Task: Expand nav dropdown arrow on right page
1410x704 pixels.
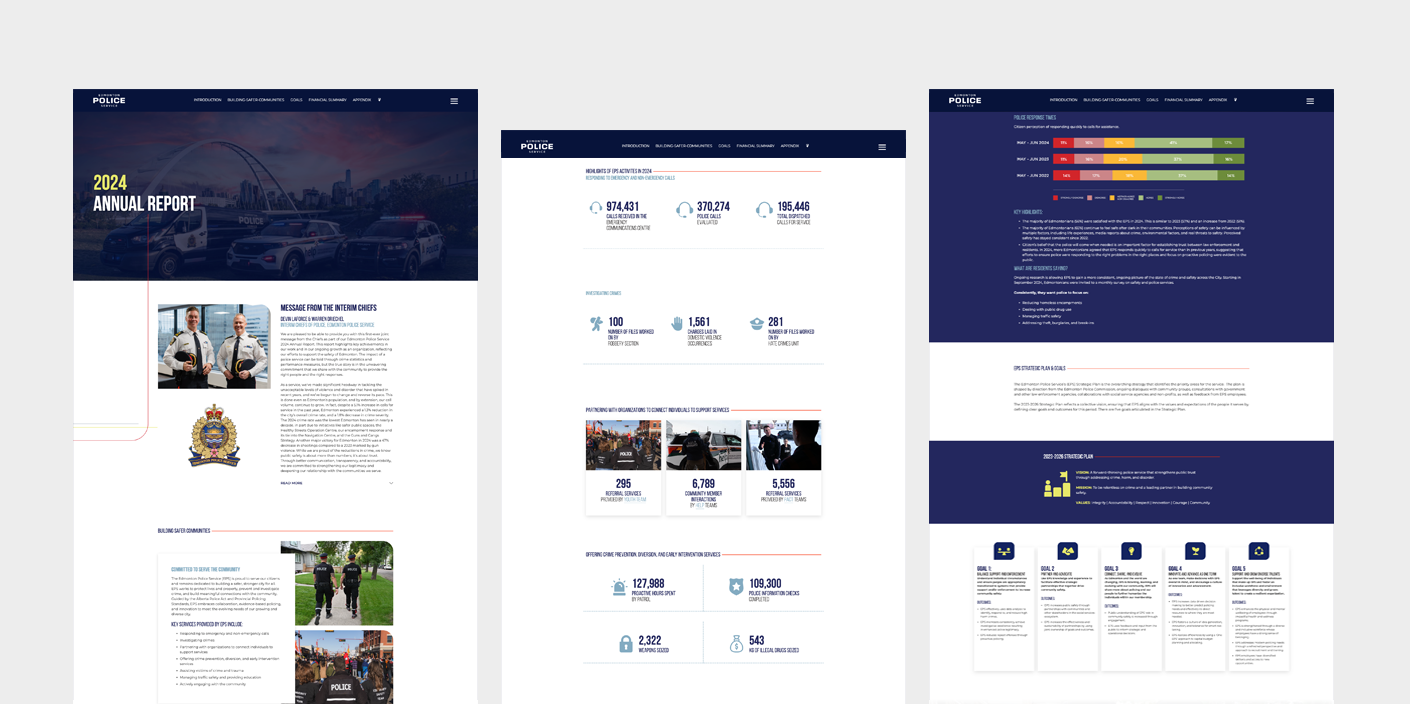Action: 1236,100
